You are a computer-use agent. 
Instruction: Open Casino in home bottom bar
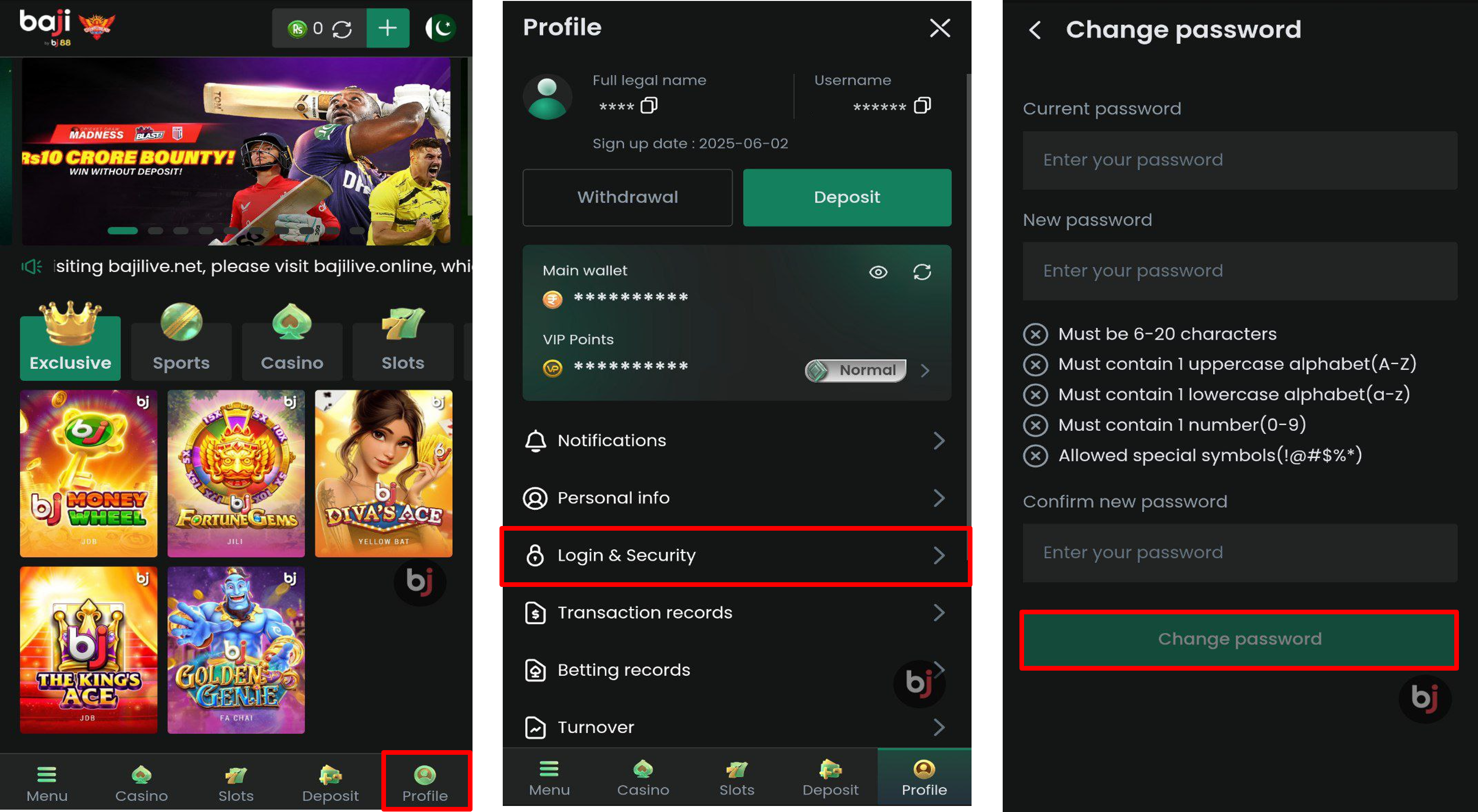click(x=141, y=784)
